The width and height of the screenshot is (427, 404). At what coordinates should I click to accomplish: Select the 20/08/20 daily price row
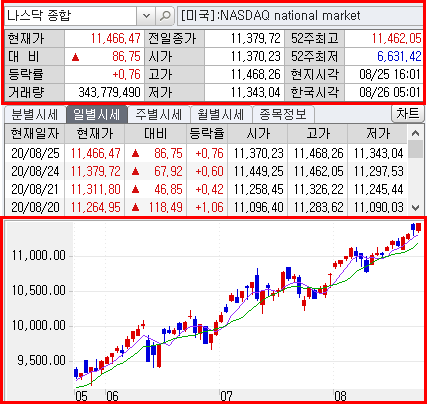coord(206,207)
